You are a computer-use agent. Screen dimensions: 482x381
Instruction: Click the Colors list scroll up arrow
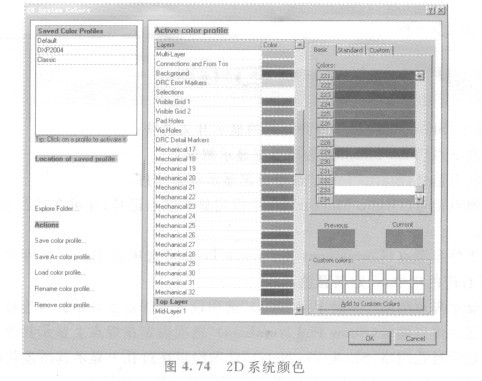pyautogui.click(x=419, y=76)
